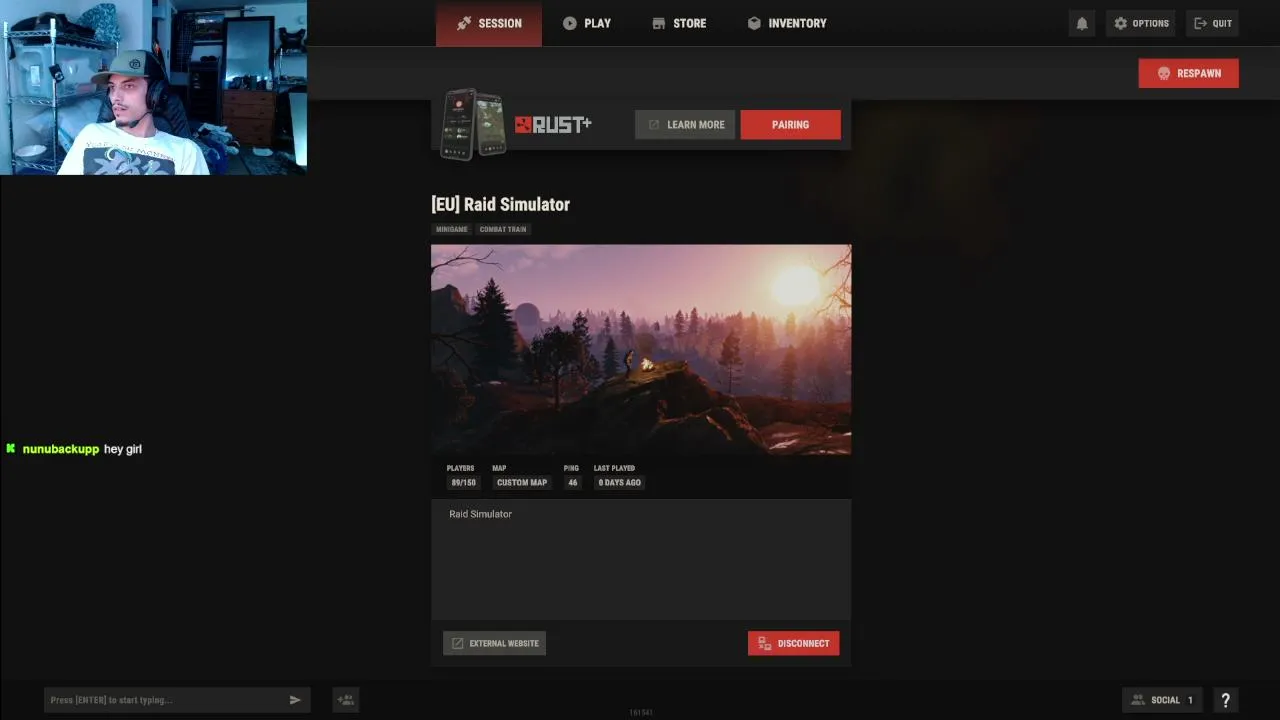This screenshot has width=1280, height=720.
Task: Switch to the Play tab
Action: 587,23
